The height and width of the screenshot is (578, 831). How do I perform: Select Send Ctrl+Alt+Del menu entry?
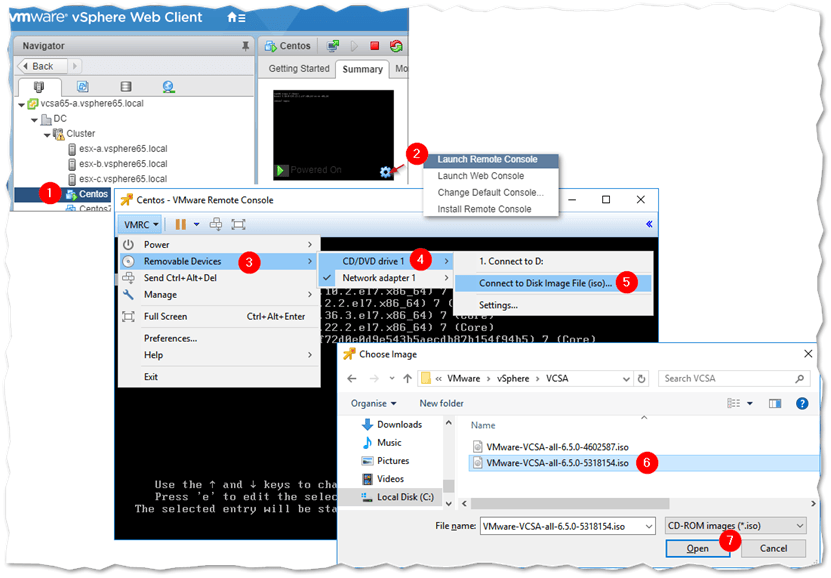click(x=219, y=278)
